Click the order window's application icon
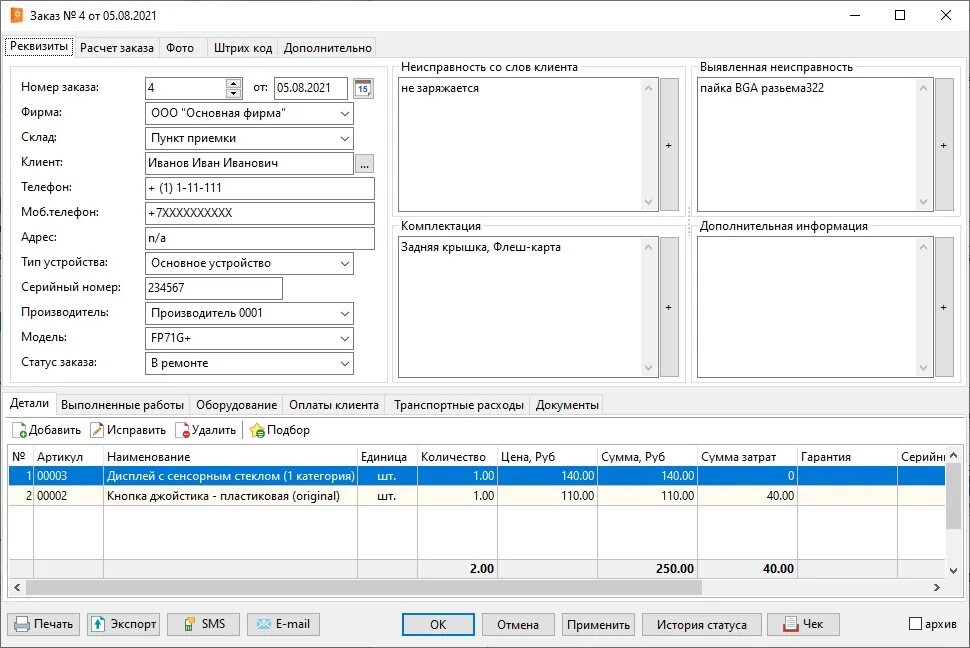Screen dimensions: 970x648 [x=17, y=15]
